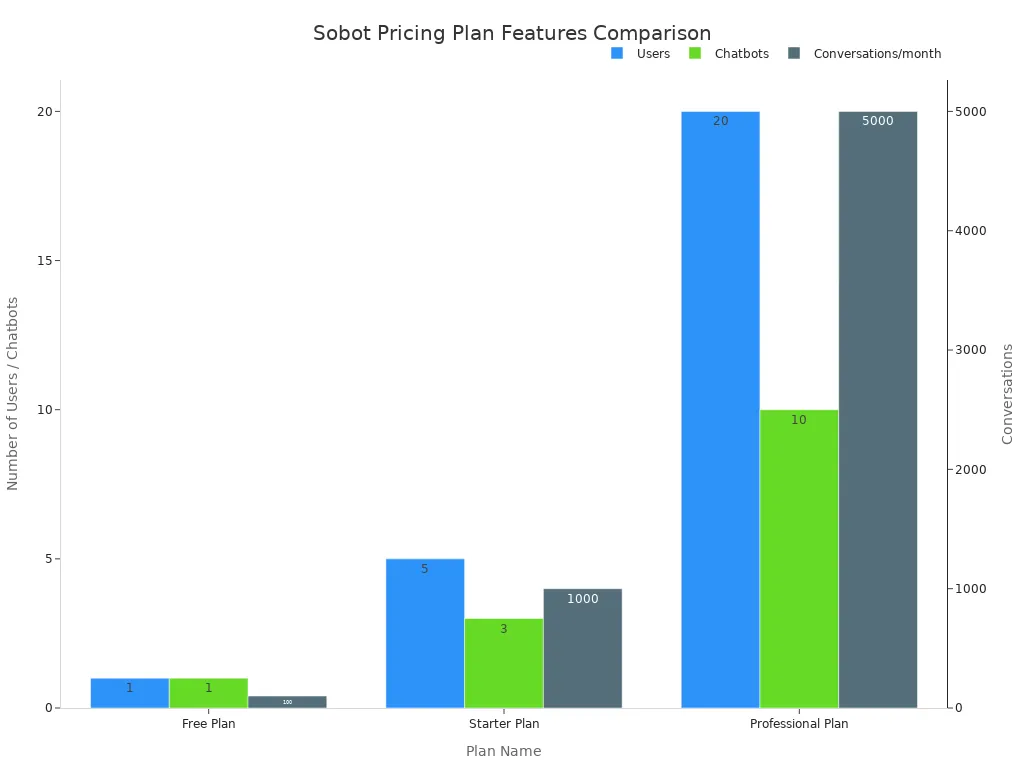Viewport: 1024px width, 768px height.
Task: Select the Free Plan conversations bar
Action: 287,702
